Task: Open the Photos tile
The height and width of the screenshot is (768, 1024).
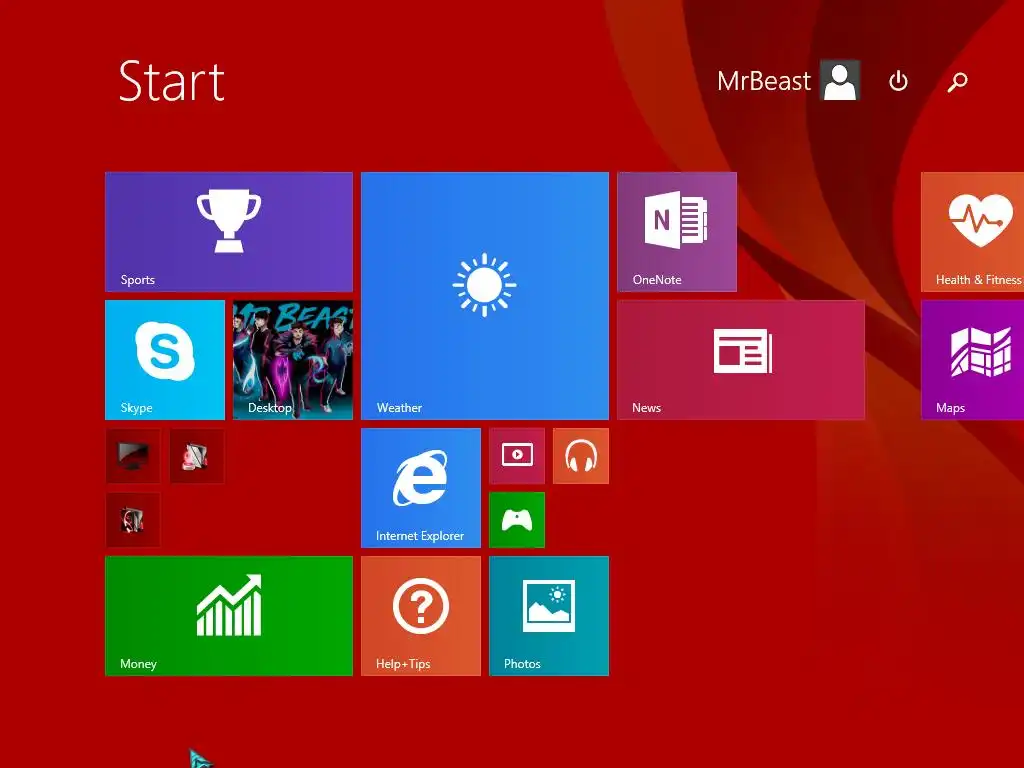Action: click(x=549, y=616)
